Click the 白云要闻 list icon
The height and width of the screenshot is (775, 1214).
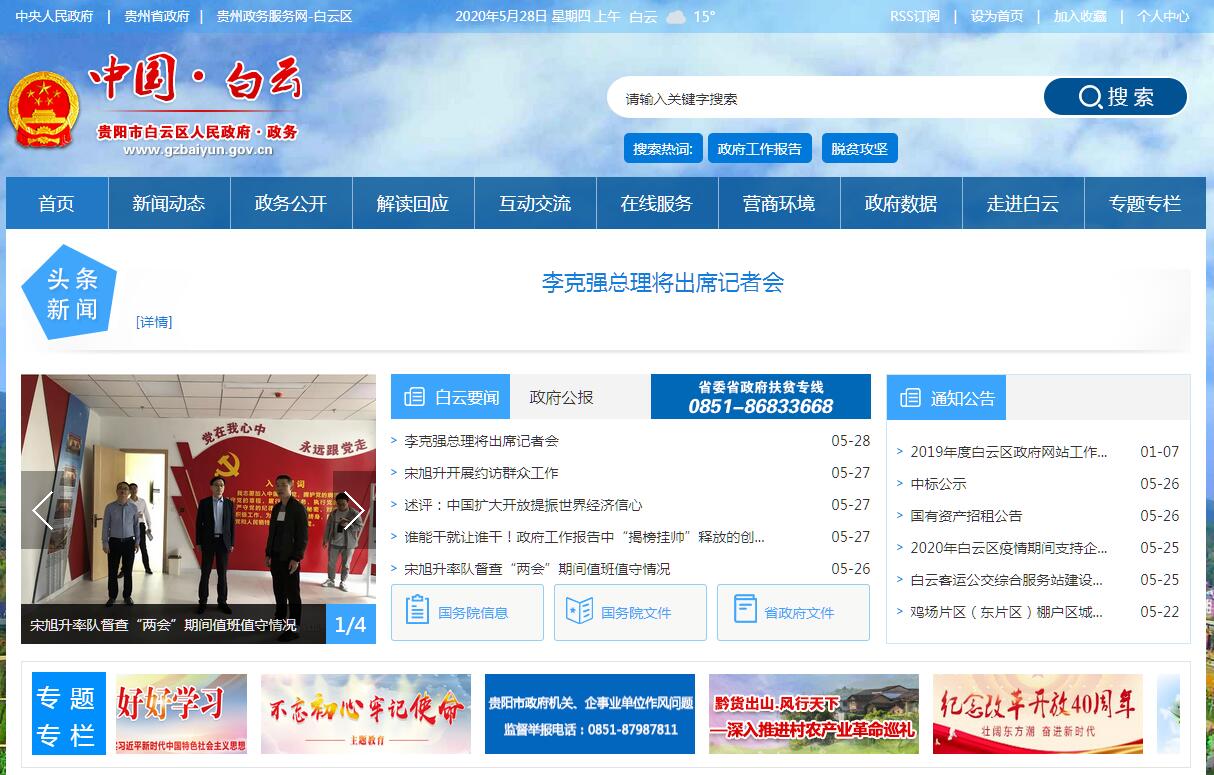point(414,397)
